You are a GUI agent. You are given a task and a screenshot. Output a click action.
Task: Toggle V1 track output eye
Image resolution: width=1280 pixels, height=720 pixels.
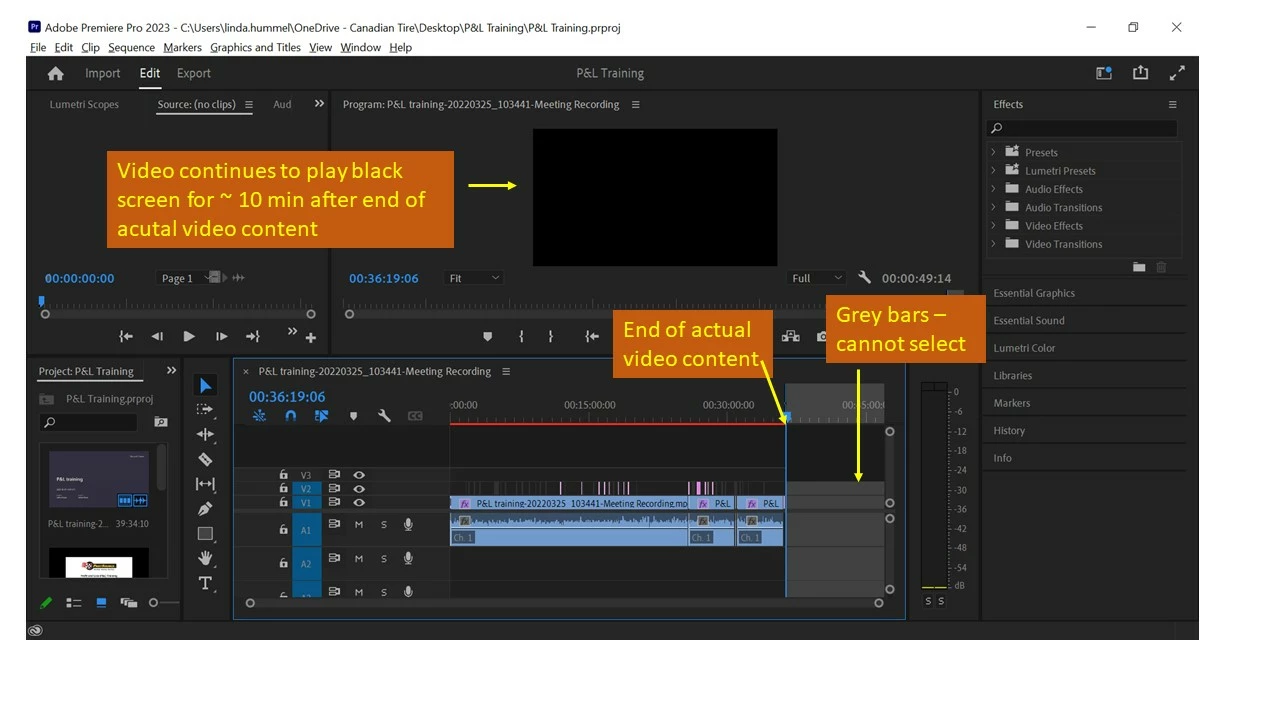click(359, 502)
